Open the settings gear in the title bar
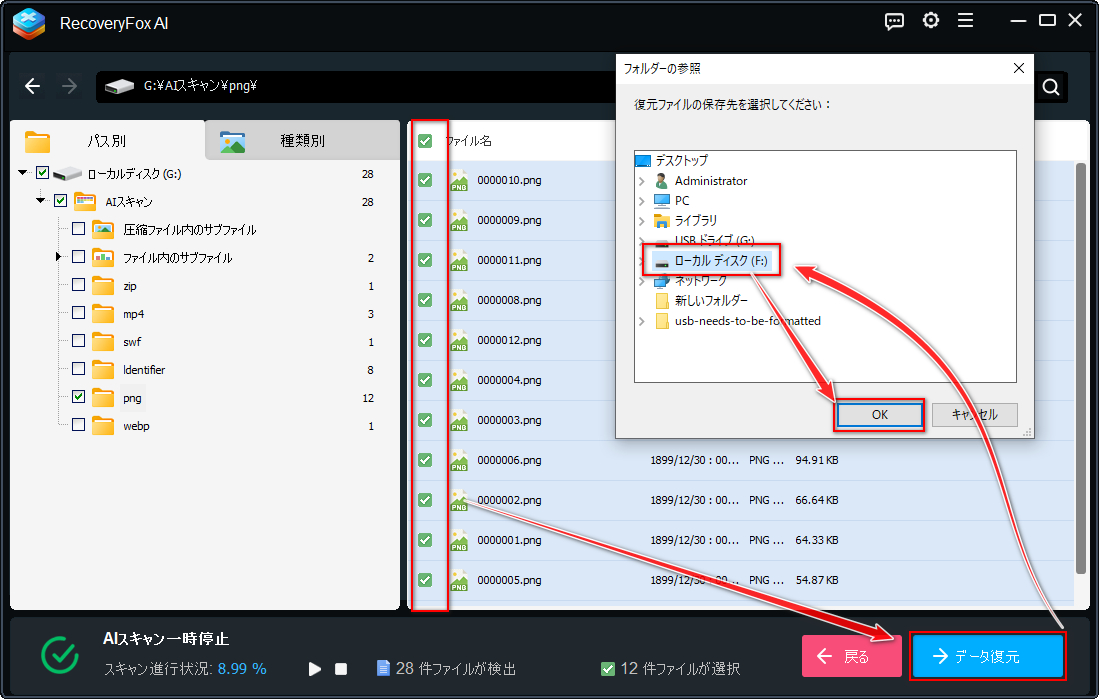Screen dimensions: 1099x699 [x=931, y=20]
